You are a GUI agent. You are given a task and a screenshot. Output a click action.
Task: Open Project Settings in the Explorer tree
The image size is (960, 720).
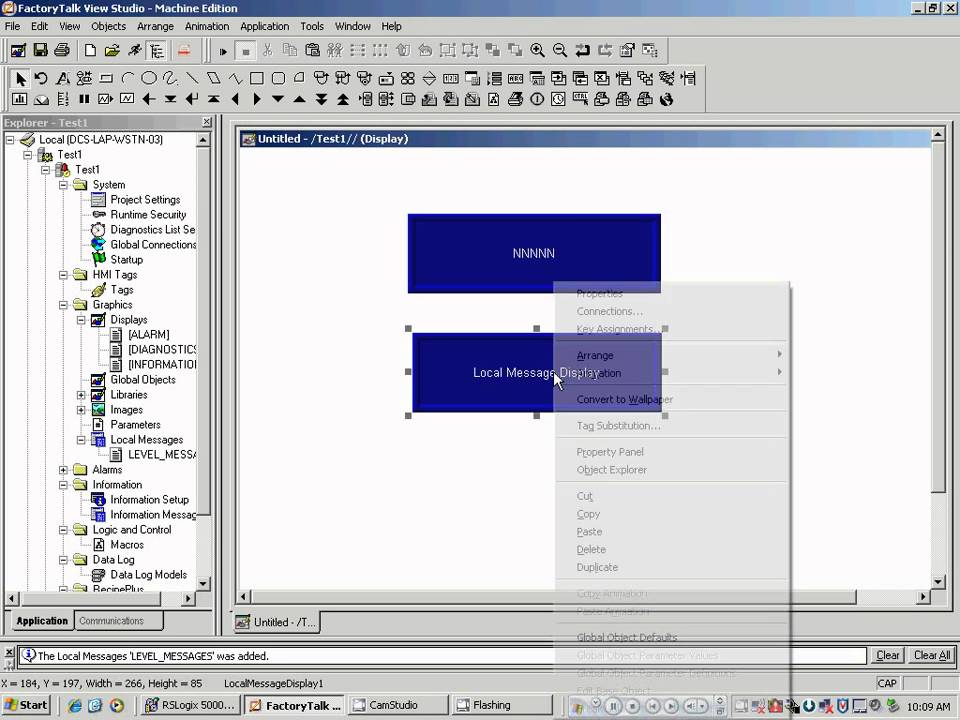[145, 200]
